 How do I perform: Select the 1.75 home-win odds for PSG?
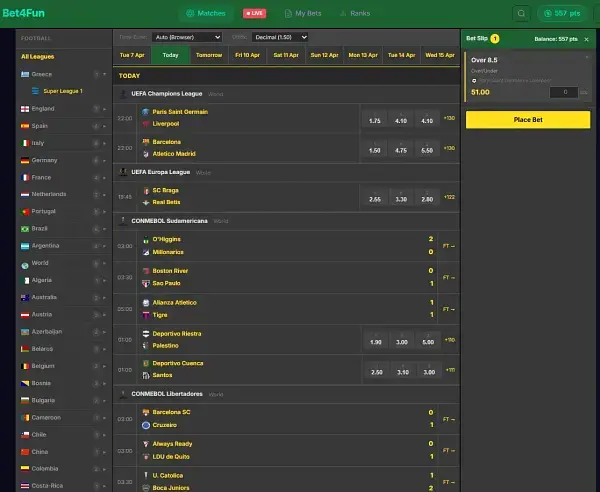375,119
